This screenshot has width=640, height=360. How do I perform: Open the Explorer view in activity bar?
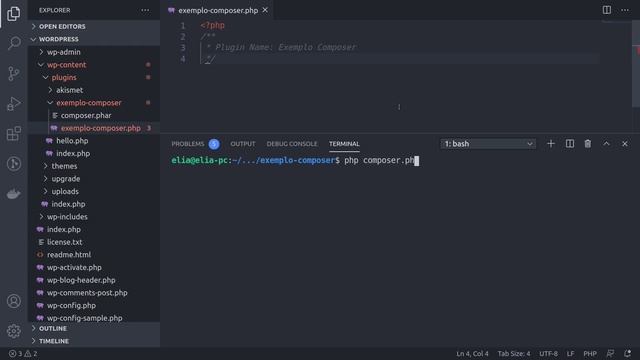tap(13, 14)
